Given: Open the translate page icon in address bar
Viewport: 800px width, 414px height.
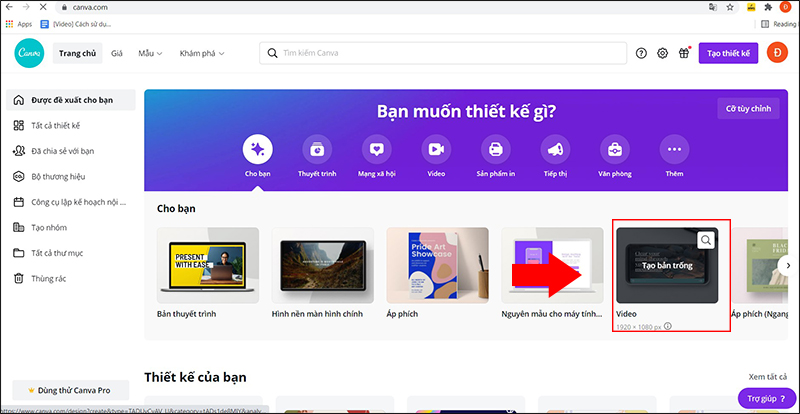Looking at the screenshot, I should 713,8.
